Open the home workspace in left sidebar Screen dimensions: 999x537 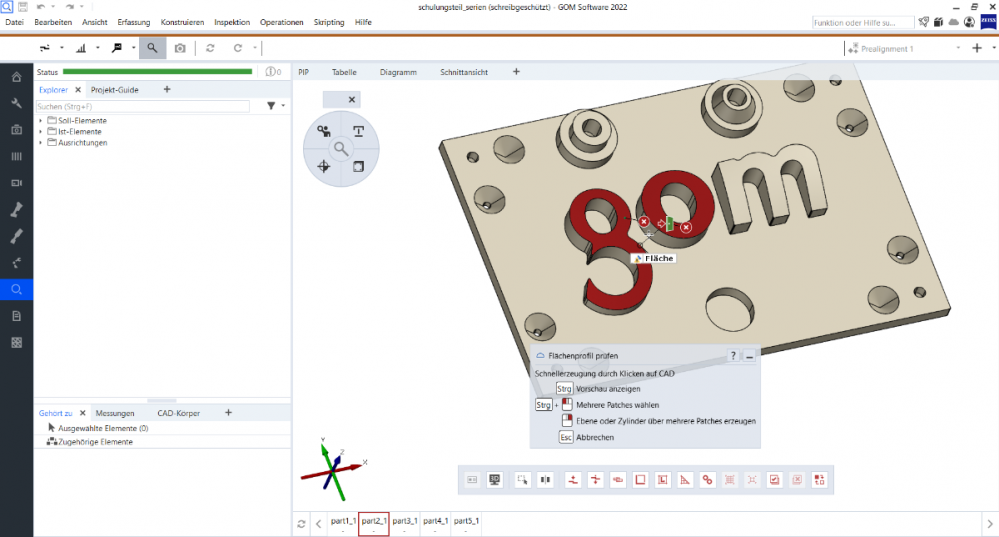tap(16, 77)
